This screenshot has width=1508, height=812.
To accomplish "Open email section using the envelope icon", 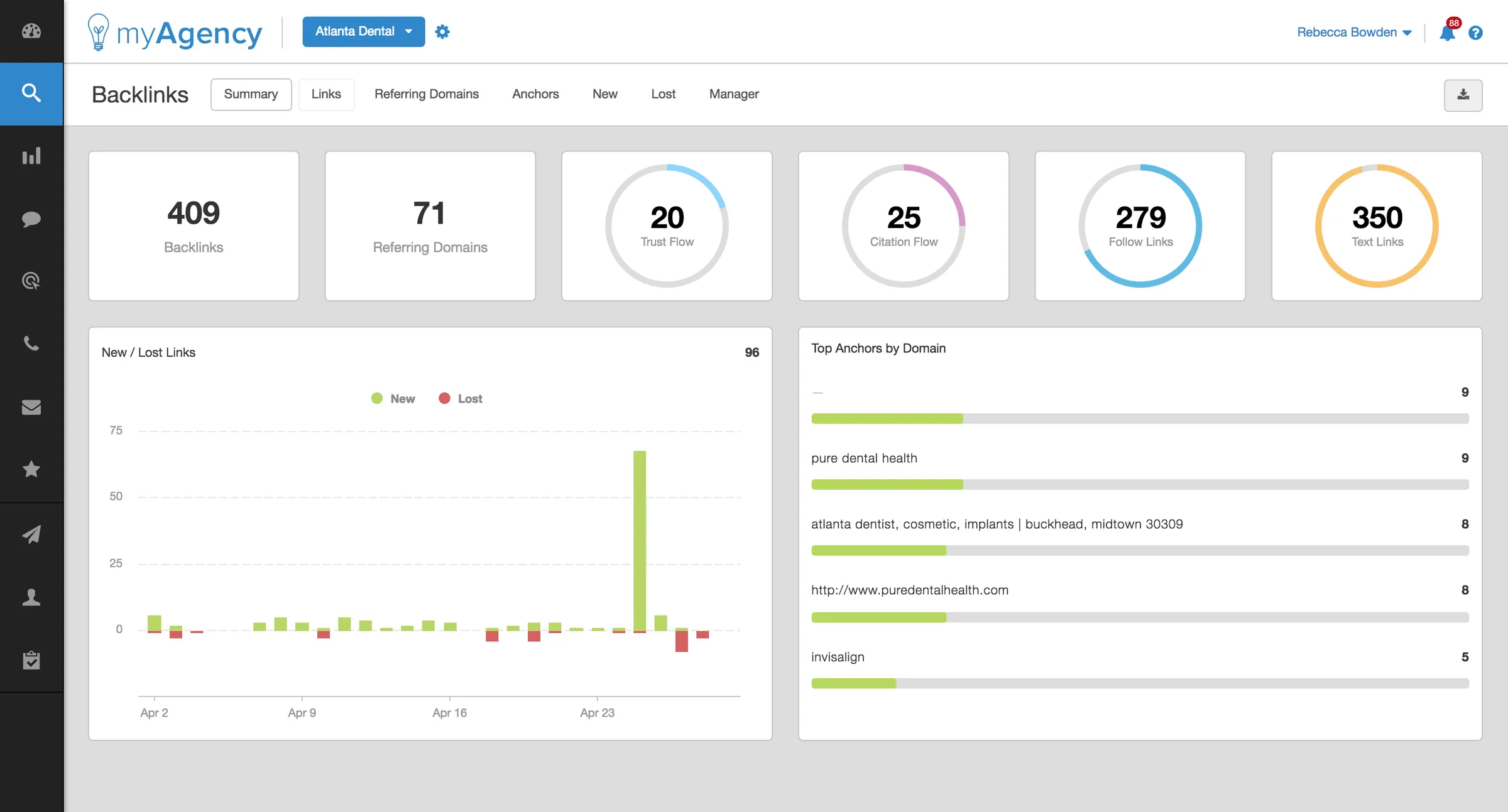I will (31, 407).
